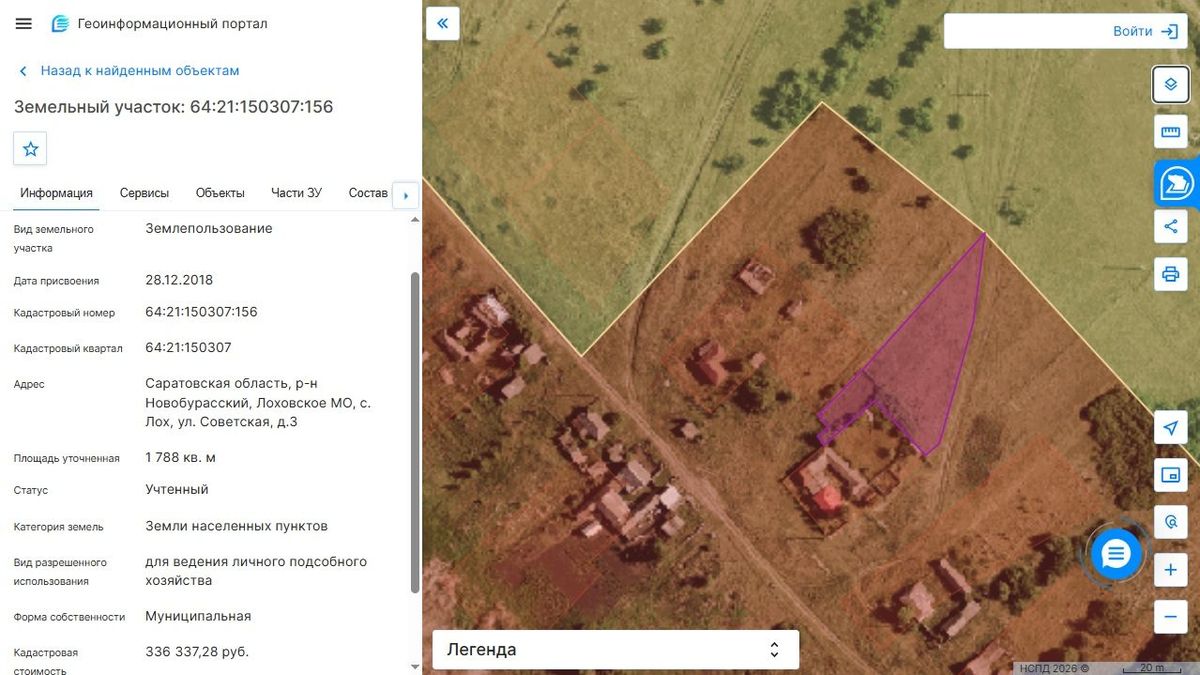
Task: Open the Части ЗУ tab
Action: (296, 193)
